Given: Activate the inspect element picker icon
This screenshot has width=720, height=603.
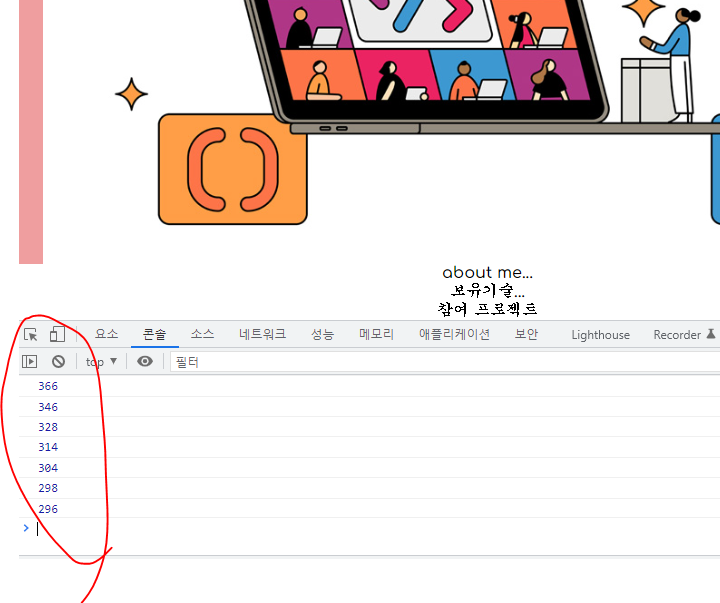Looking at the screenshot, I should pyautogui.click(x=31, y=334).
